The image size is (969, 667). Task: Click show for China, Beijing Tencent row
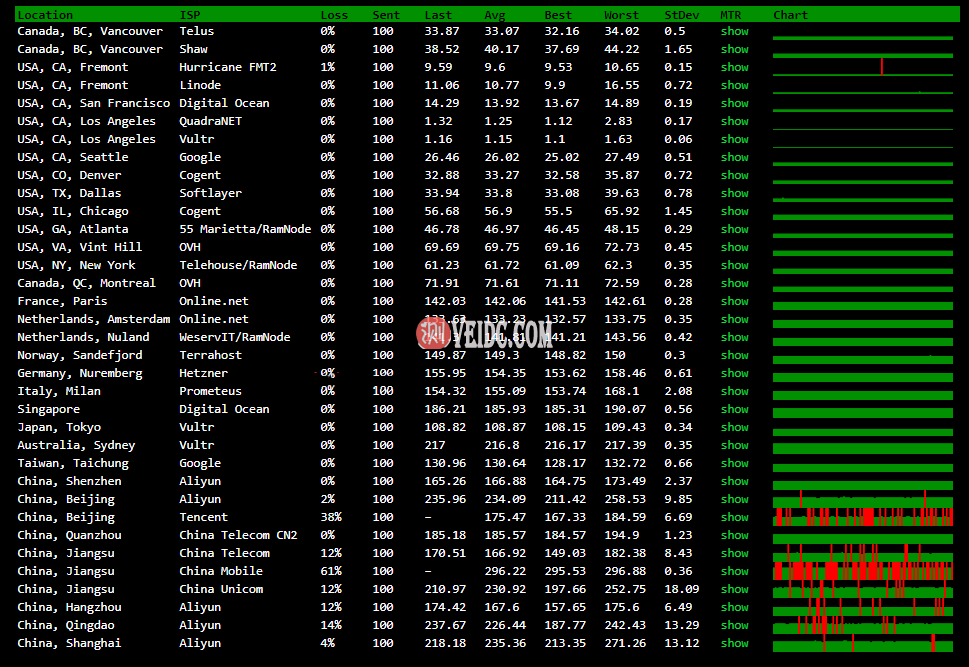(734, 517)
